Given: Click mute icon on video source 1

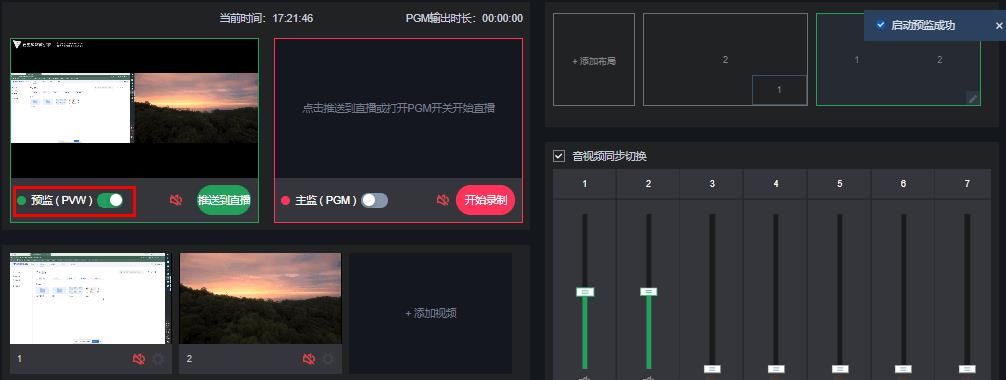Looking at the screenshot, I should [x=139, y=359].
